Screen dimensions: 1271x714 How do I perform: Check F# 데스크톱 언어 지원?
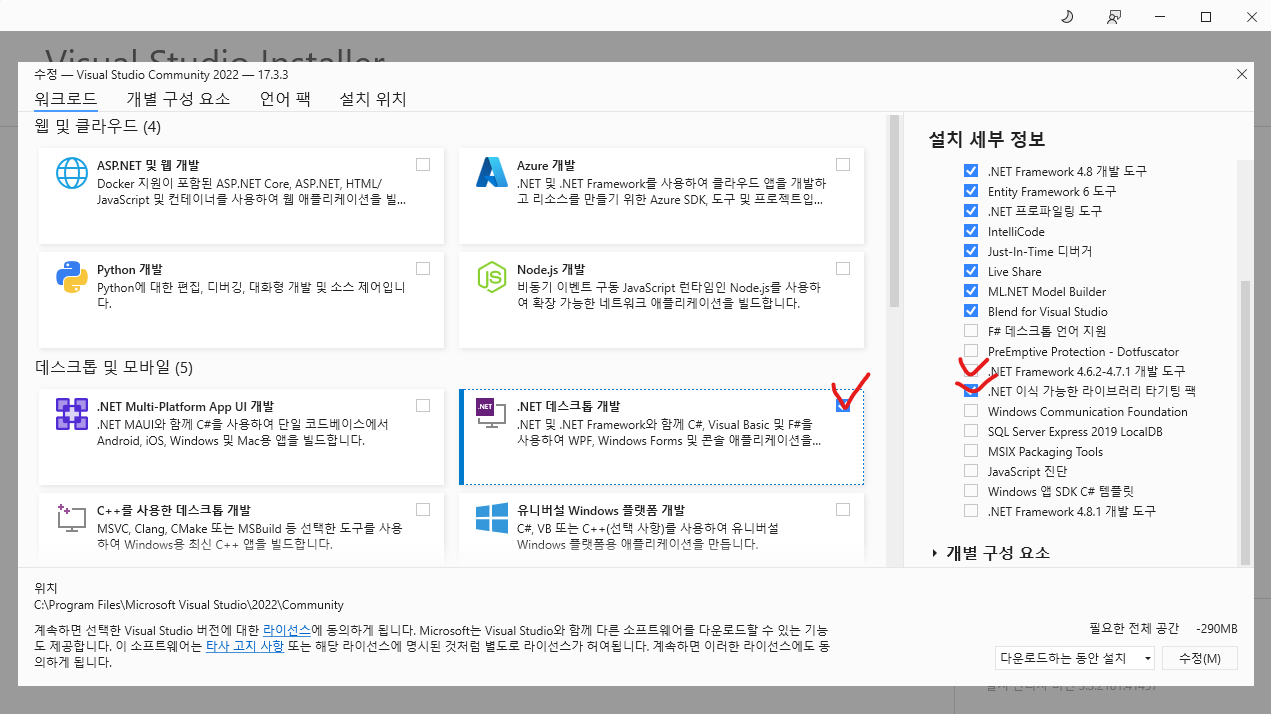[970, 331]
